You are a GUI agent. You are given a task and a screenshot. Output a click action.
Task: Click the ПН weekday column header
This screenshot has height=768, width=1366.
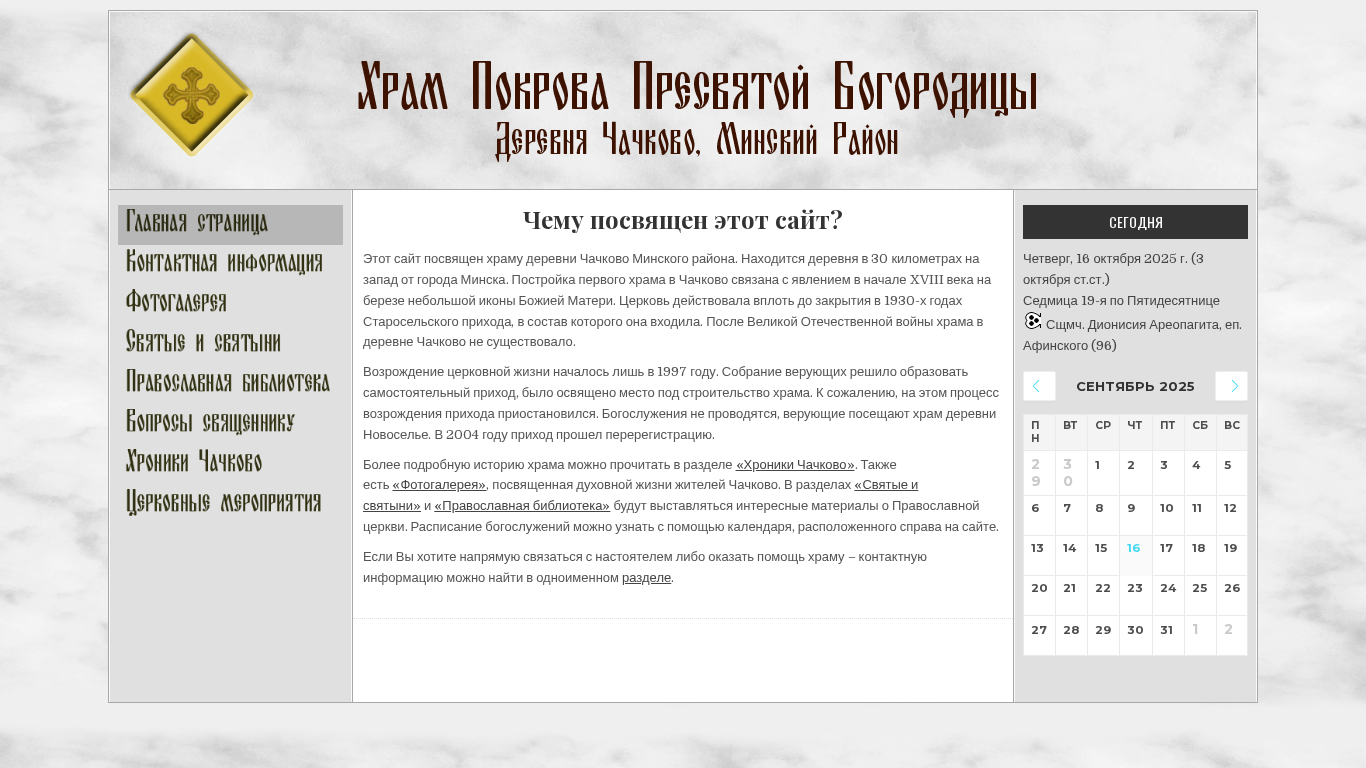click(1039, 432)
